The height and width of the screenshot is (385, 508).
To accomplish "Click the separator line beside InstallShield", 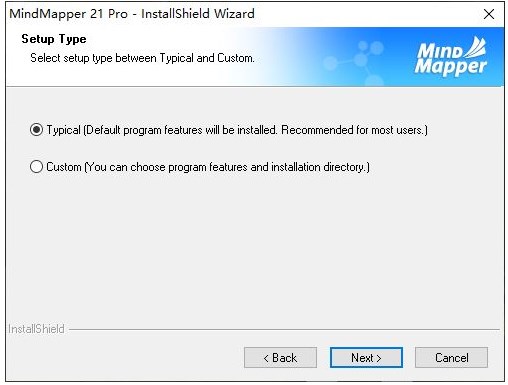I will (284, 329).
